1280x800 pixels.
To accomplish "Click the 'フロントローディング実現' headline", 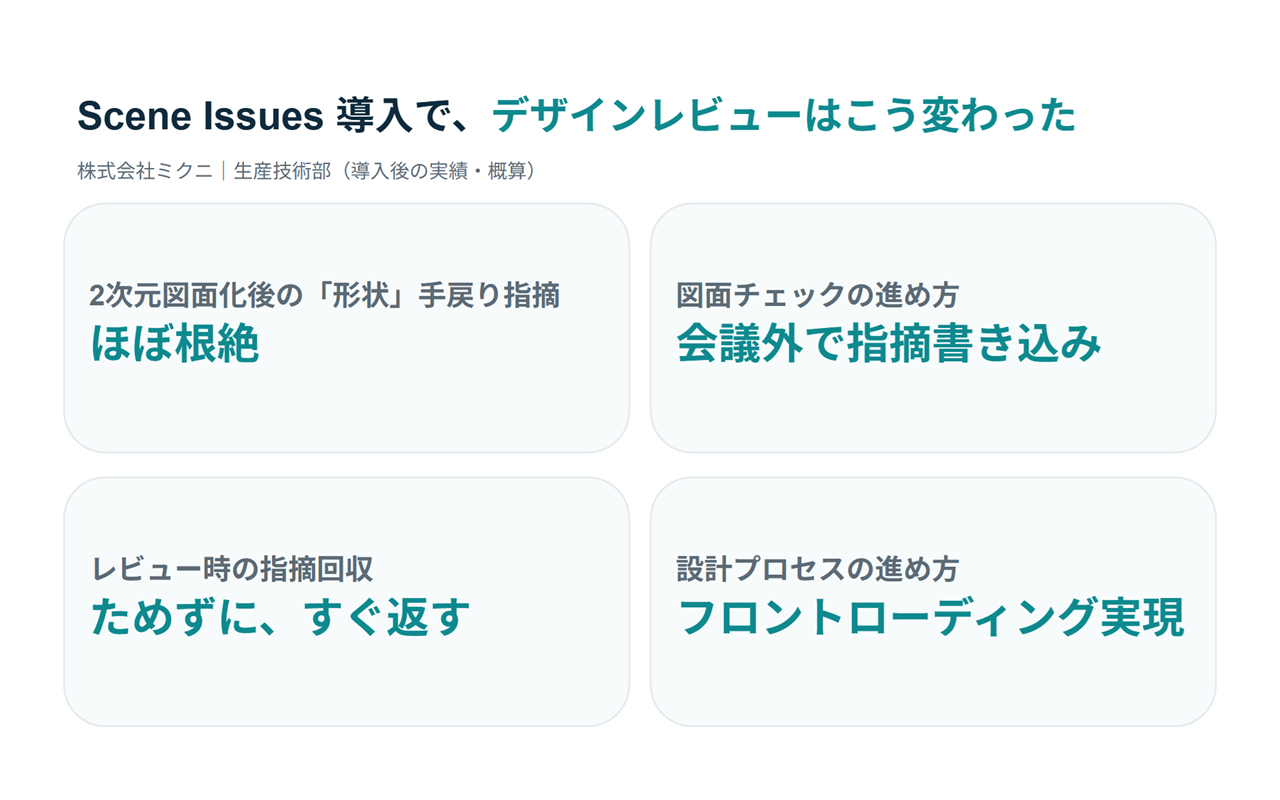I will 931,618.
